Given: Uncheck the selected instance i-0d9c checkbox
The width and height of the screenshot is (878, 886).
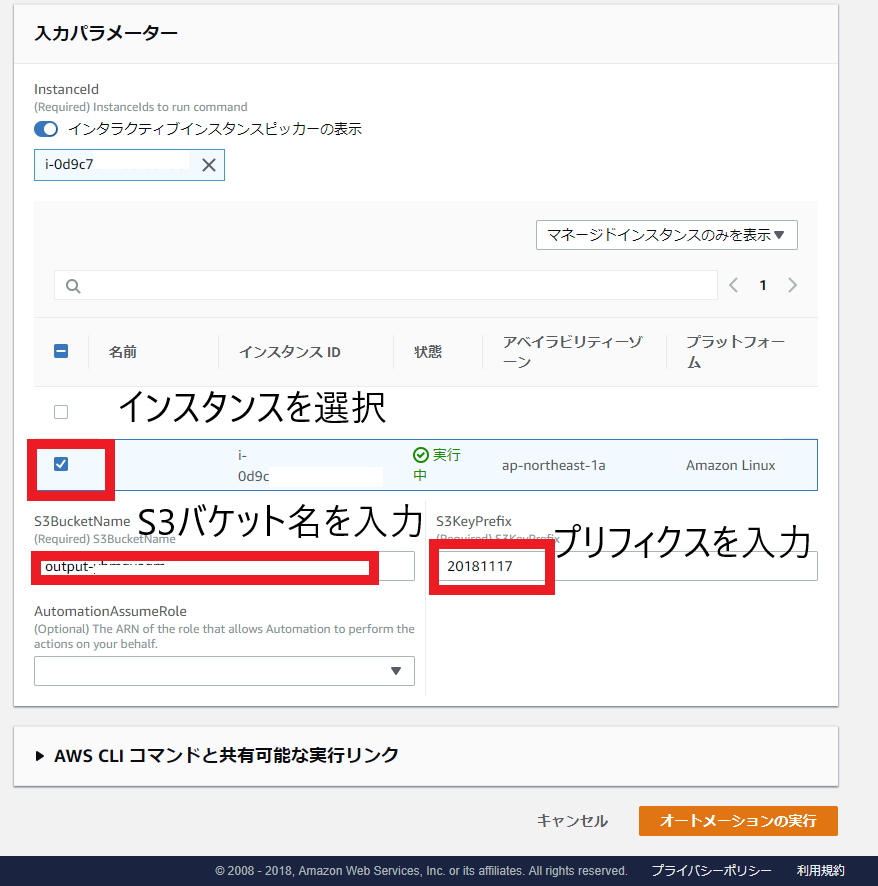Looking at the screenshot, I should 62,465.
